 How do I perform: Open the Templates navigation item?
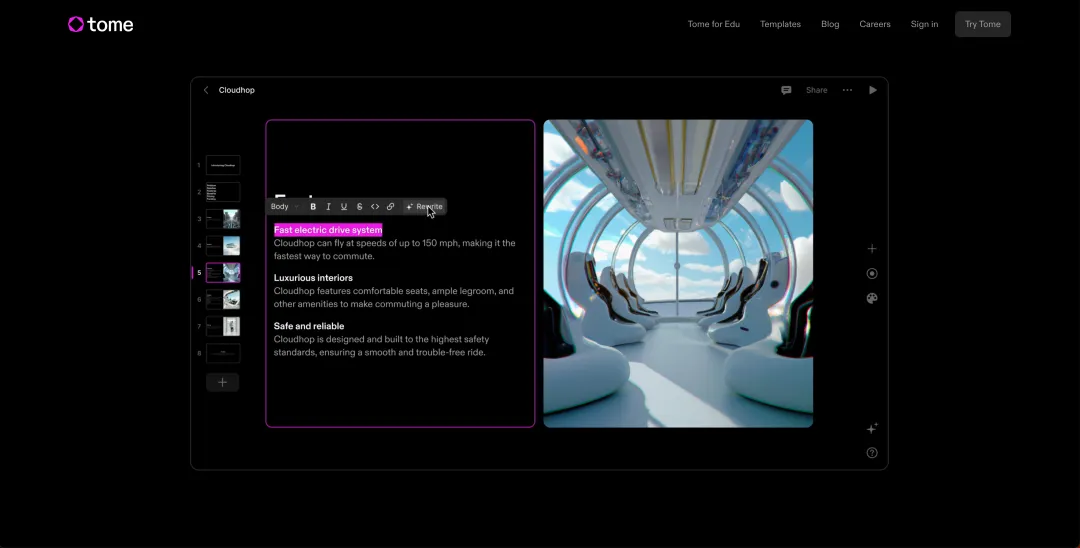click(x=780, y=24)
